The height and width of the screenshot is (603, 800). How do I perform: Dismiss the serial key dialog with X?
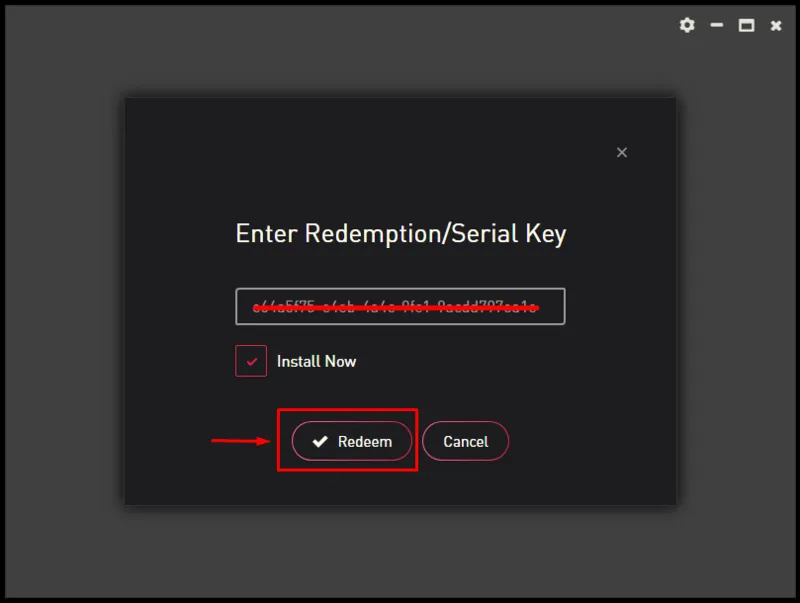click(621, 152)
